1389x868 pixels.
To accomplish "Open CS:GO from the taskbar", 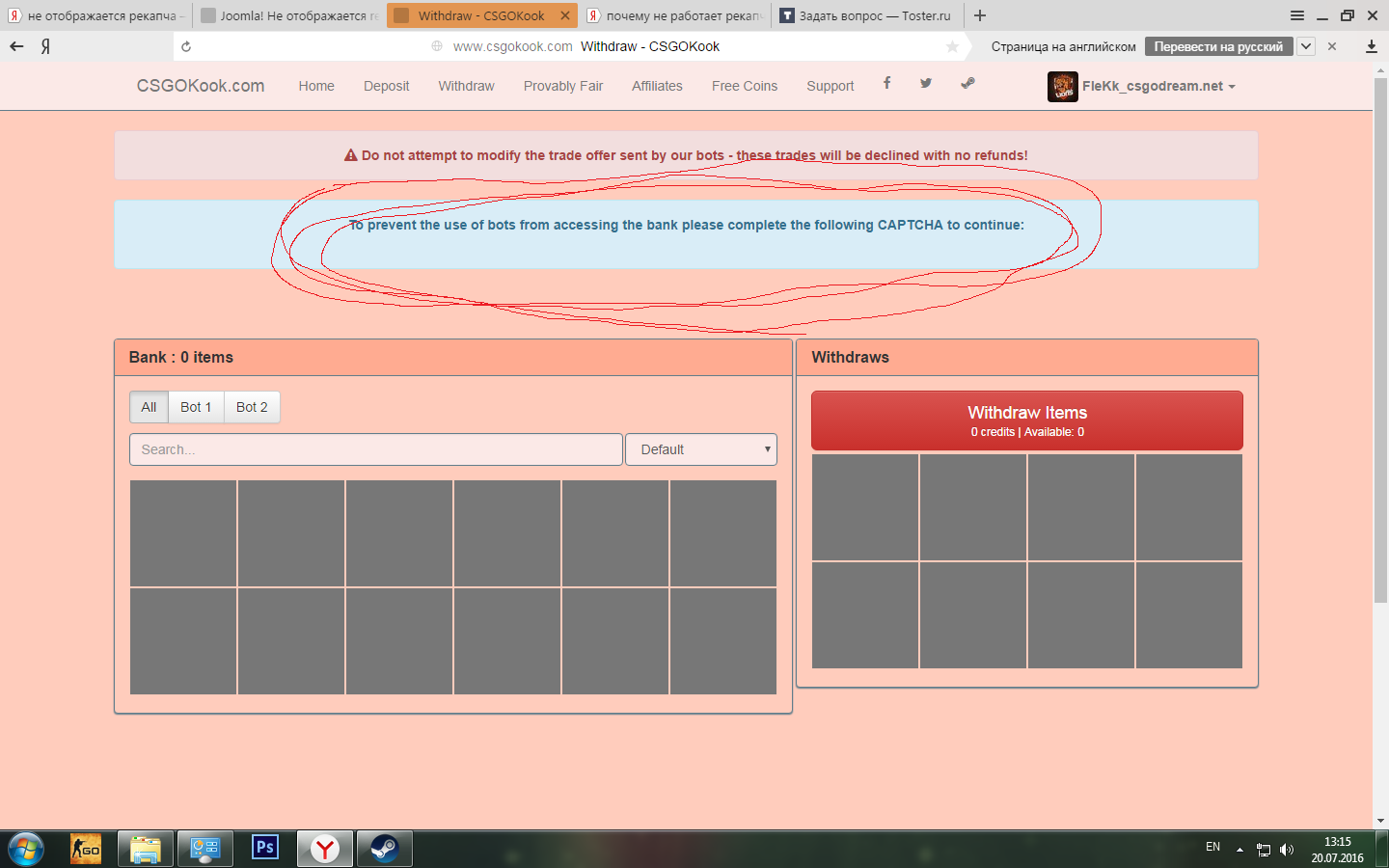I will point(86,849).
